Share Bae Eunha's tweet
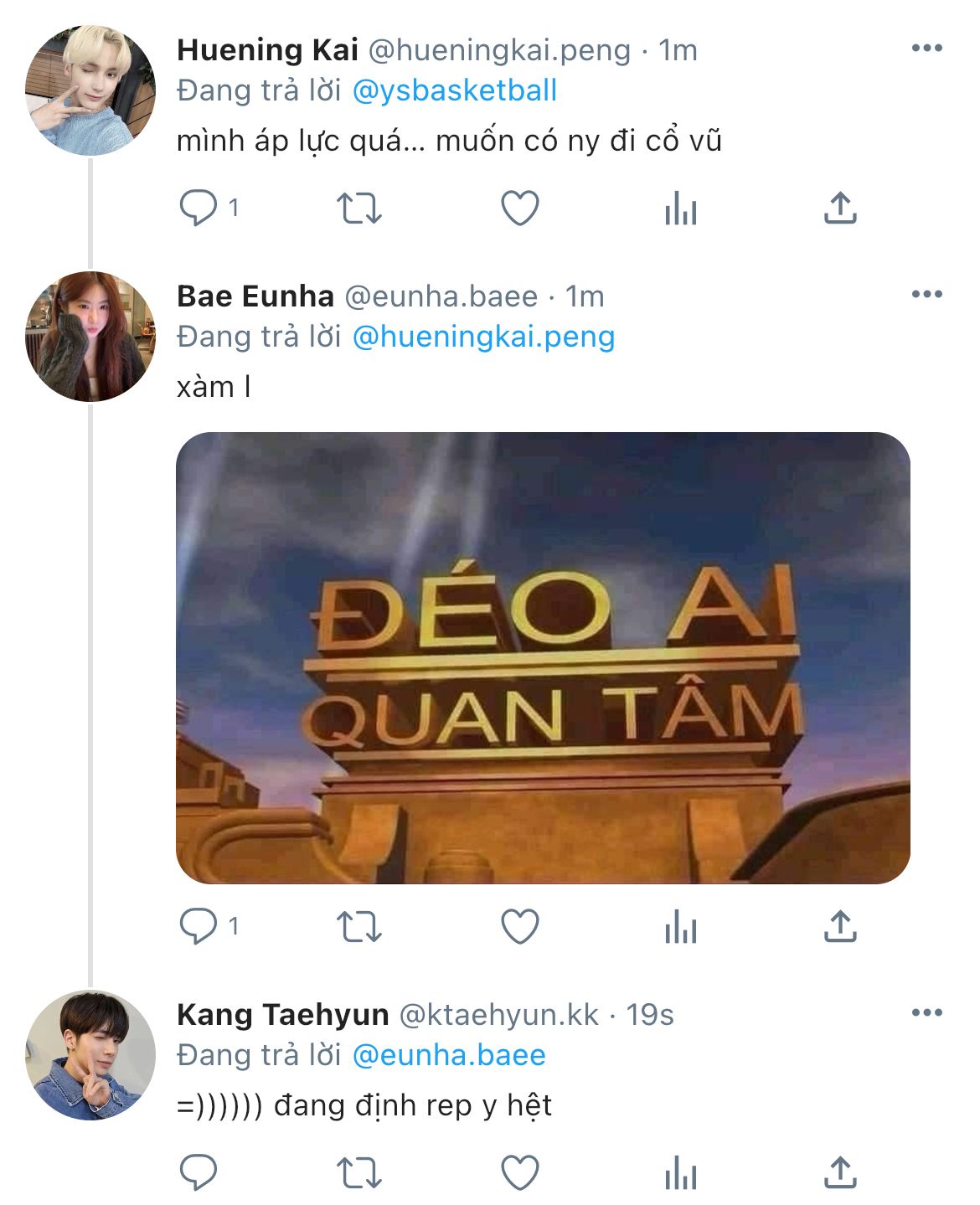980x1205 pixels. (x=840, y=927)
